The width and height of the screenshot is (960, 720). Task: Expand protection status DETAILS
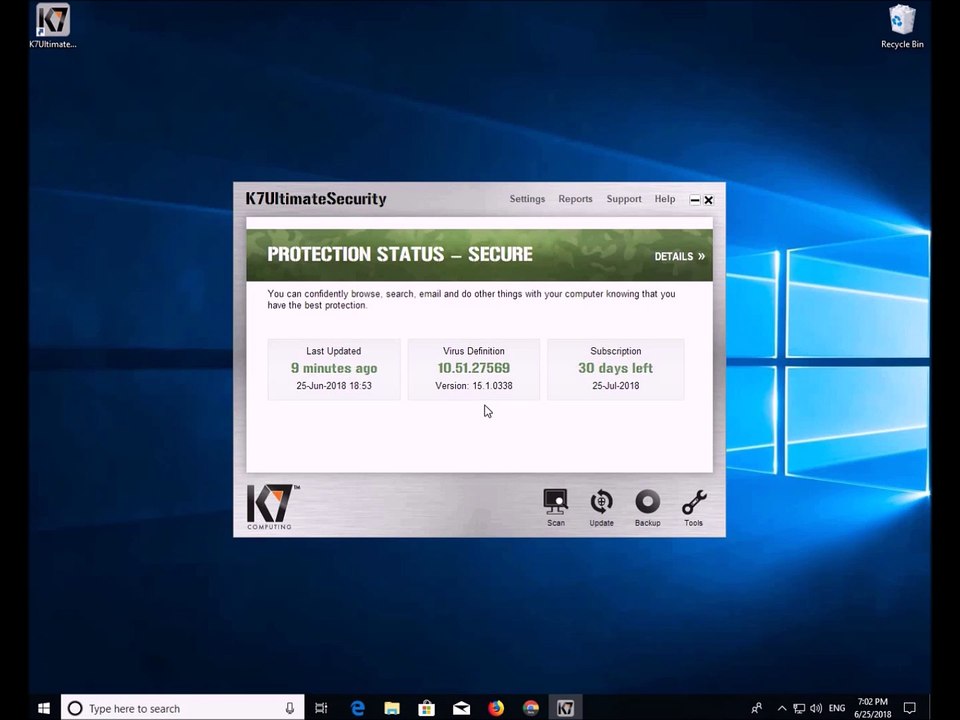(x=680, y=256)
